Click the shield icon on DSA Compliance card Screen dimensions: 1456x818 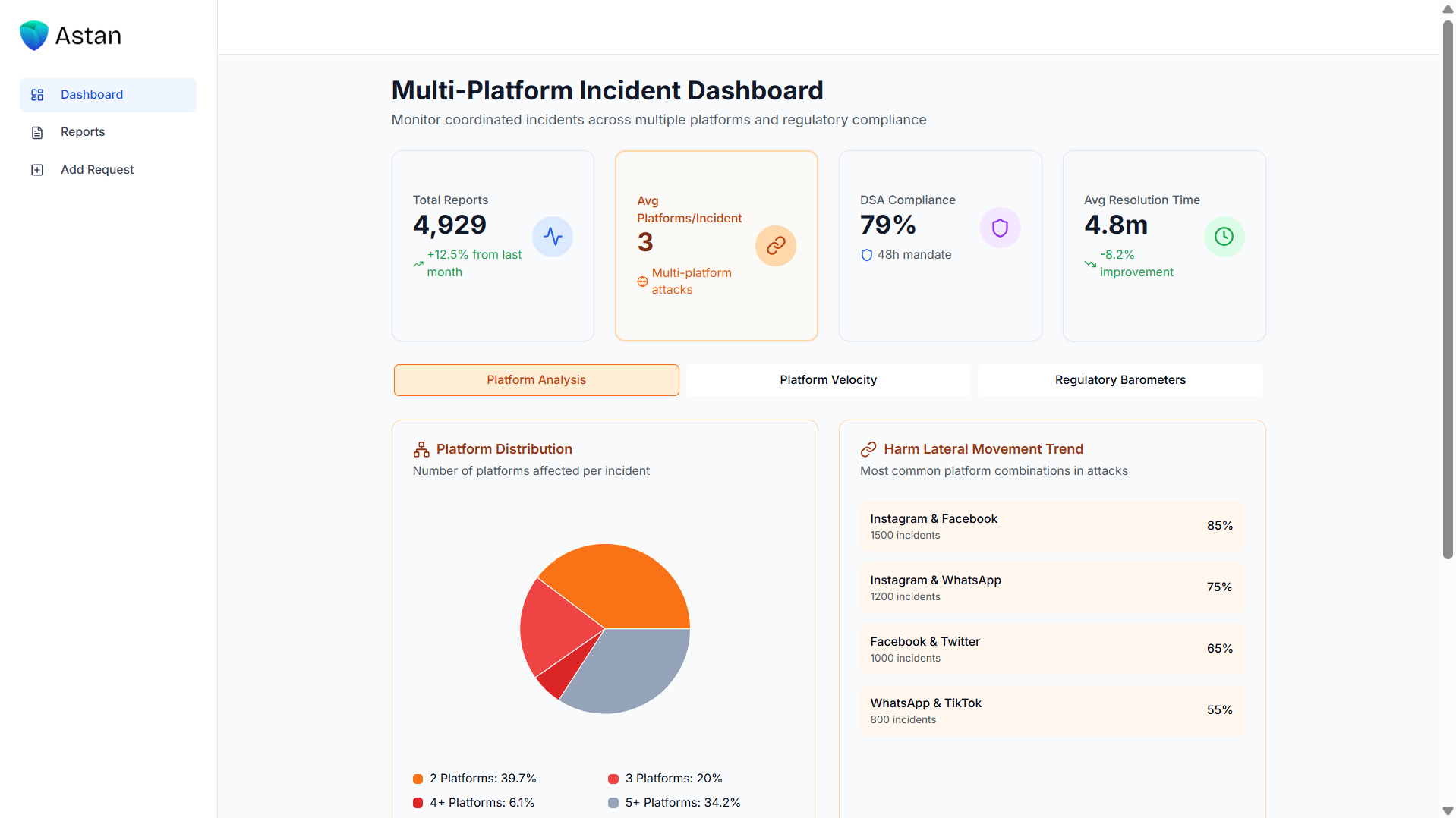[999, 227]
